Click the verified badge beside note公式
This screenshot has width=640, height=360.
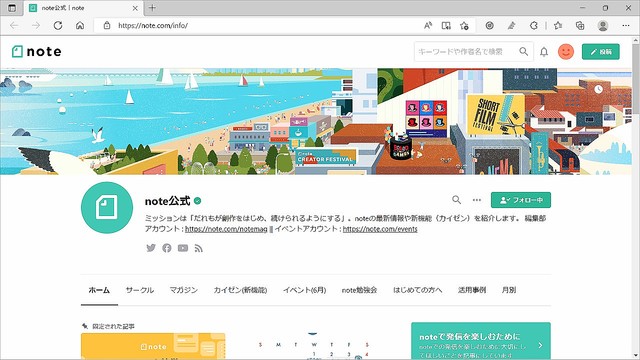(x=198, y=201)
